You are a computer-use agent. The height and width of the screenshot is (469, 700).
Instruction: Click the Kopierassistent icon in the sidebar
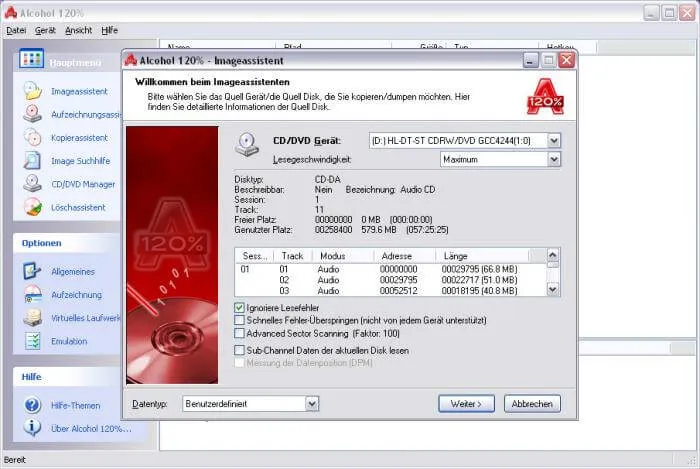(x=33, y=137)
